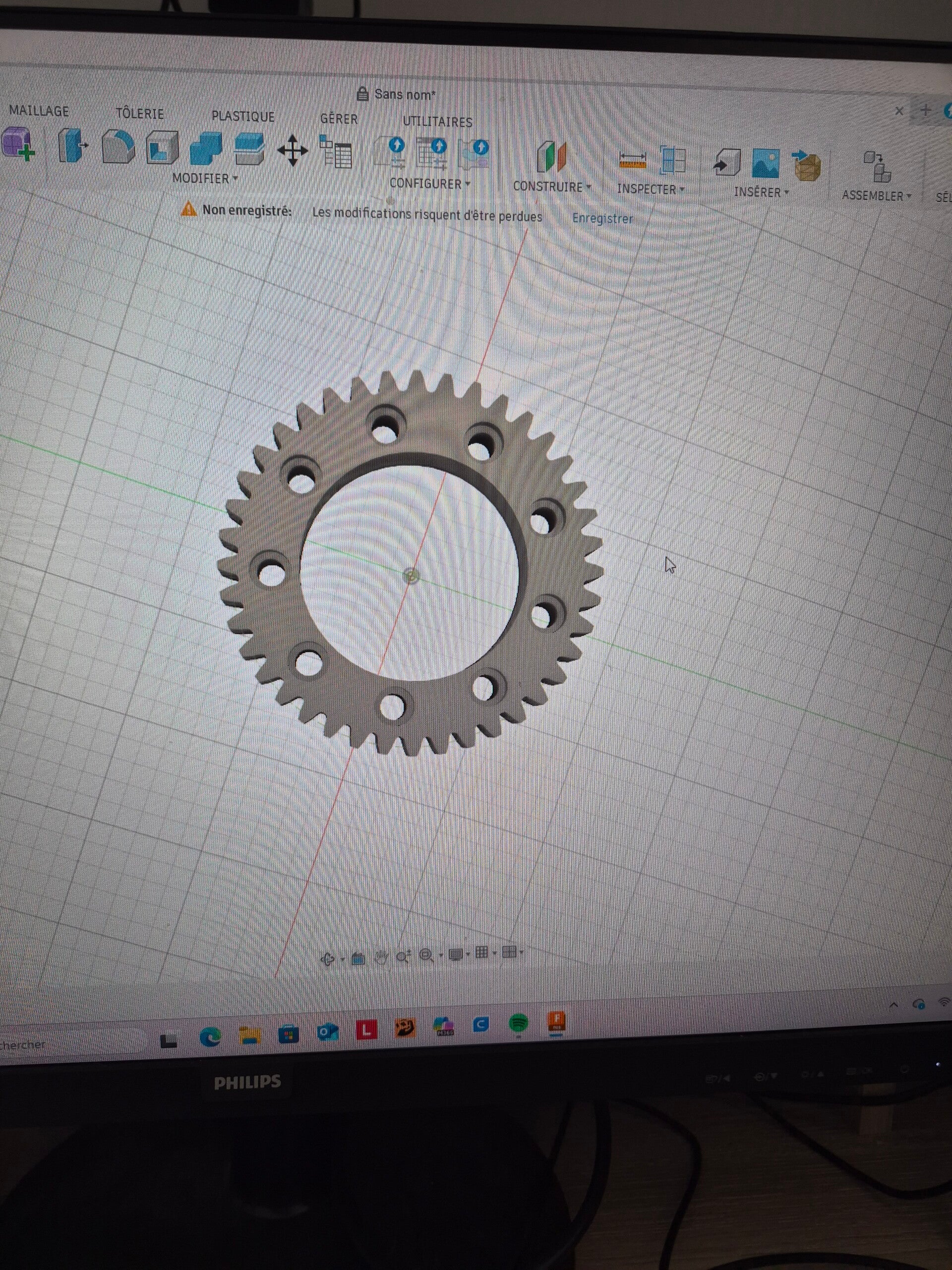Click the Combine bodies tool icon

click(x=205, y=149)
